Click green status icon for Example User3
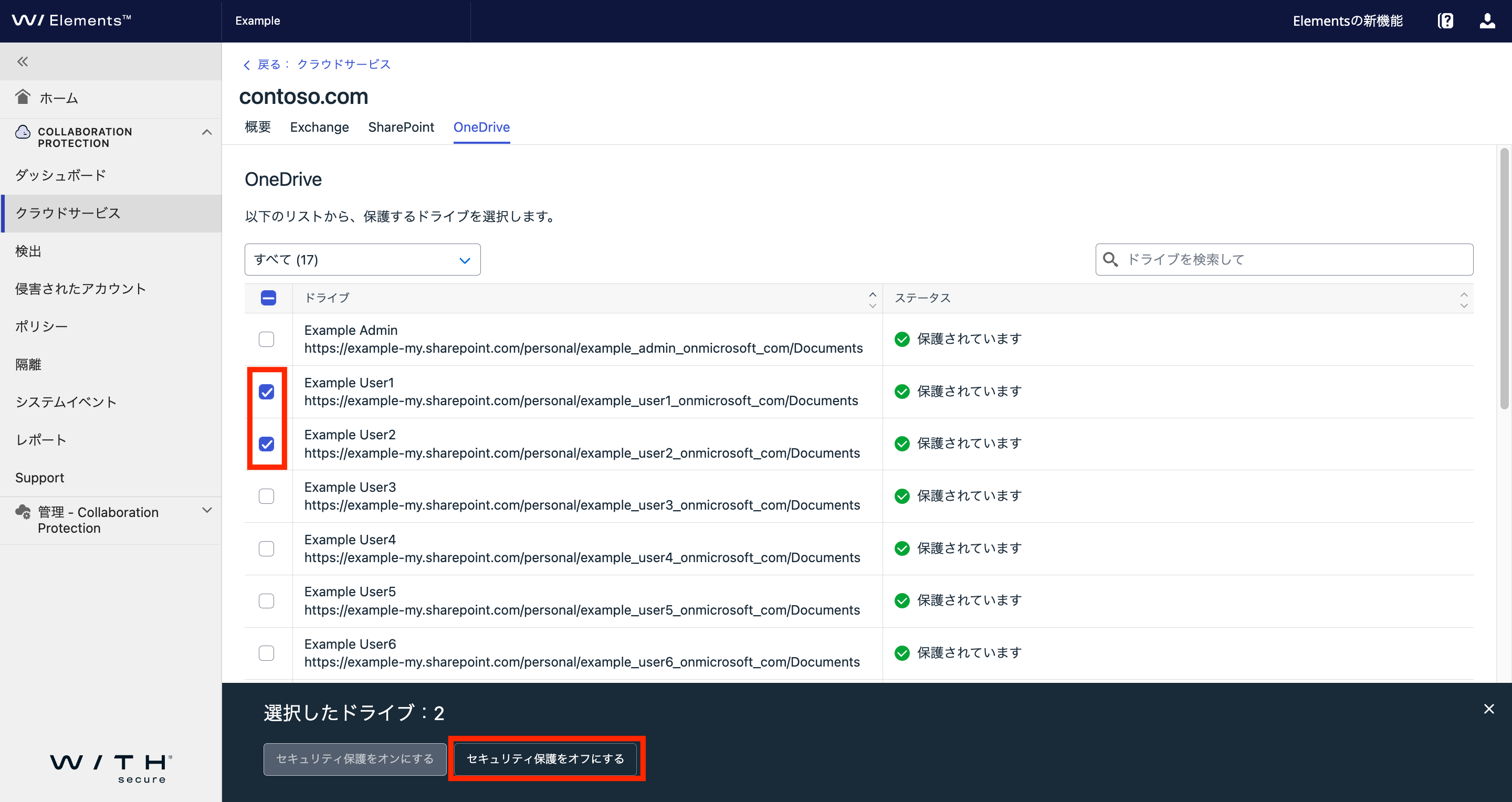 point(902,497)
